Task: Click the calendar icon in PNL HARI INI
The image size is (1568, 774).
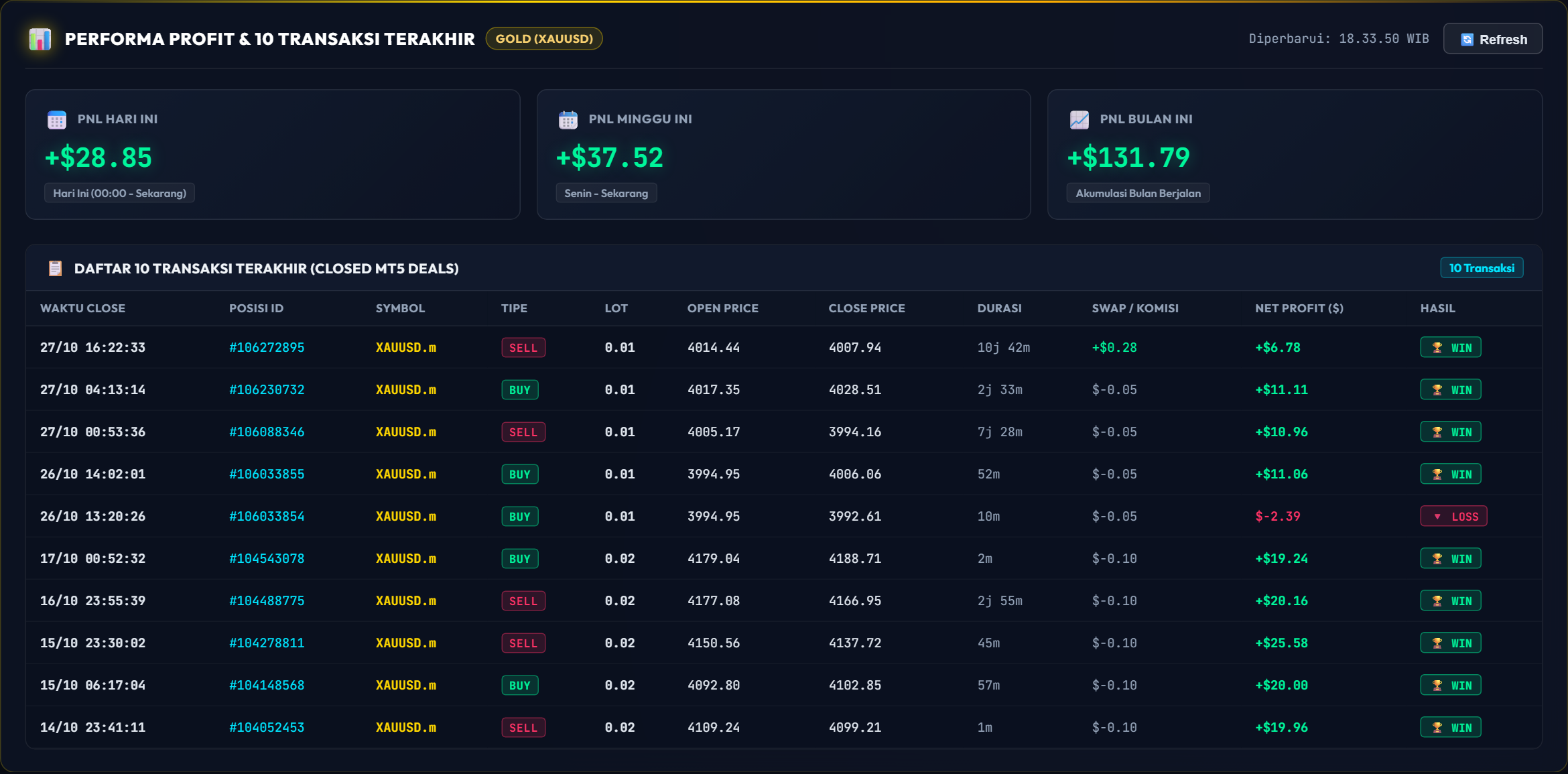Action: click(x=57, y=119)
